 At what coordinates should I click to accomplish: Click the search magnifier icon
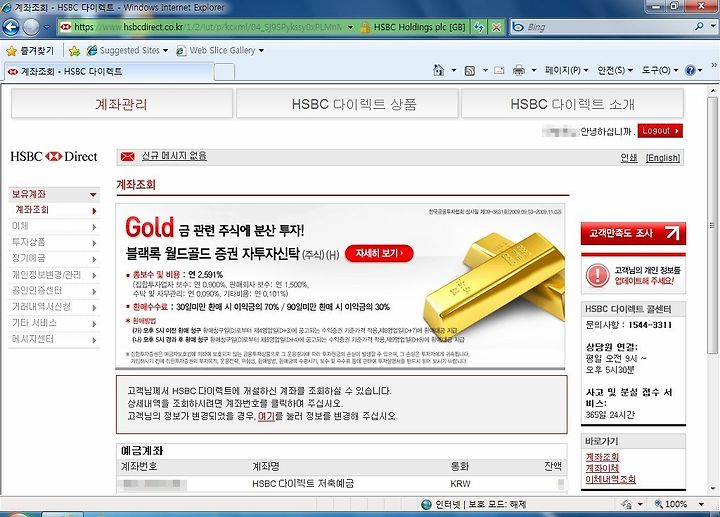pos(699,27)
